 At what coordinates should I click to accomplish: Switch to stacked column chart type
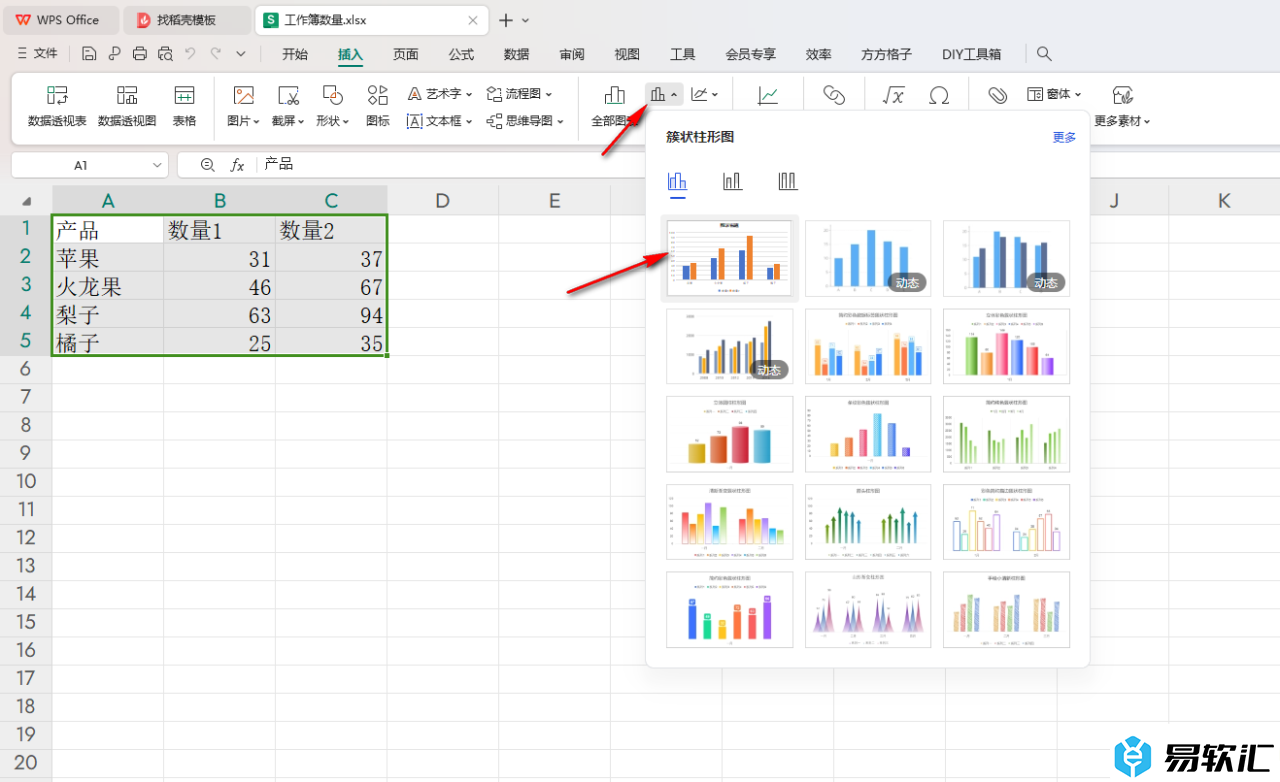click(x=732, y=181)
